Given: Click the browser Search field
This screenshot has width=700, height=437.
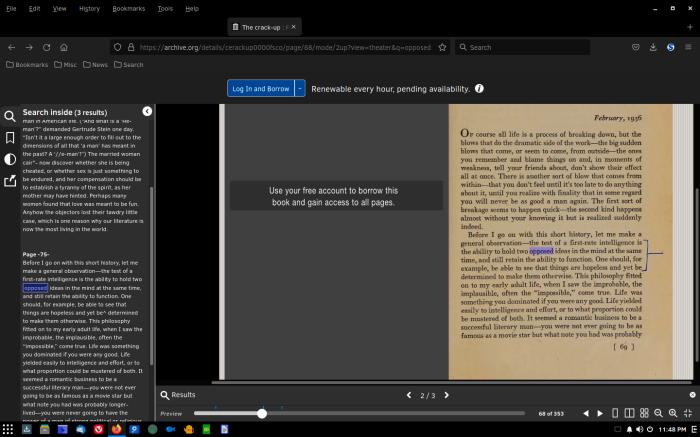Looking at the screenshot, I should pyautogui.click(x=522, y=47).
